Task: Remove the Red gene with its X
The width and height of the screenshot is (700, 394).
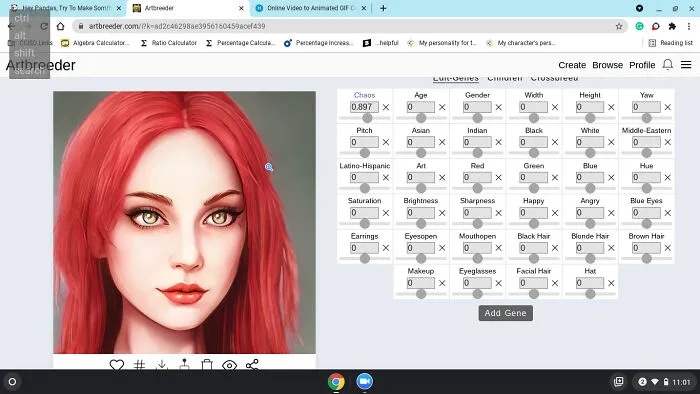Action: coord(499,178)
